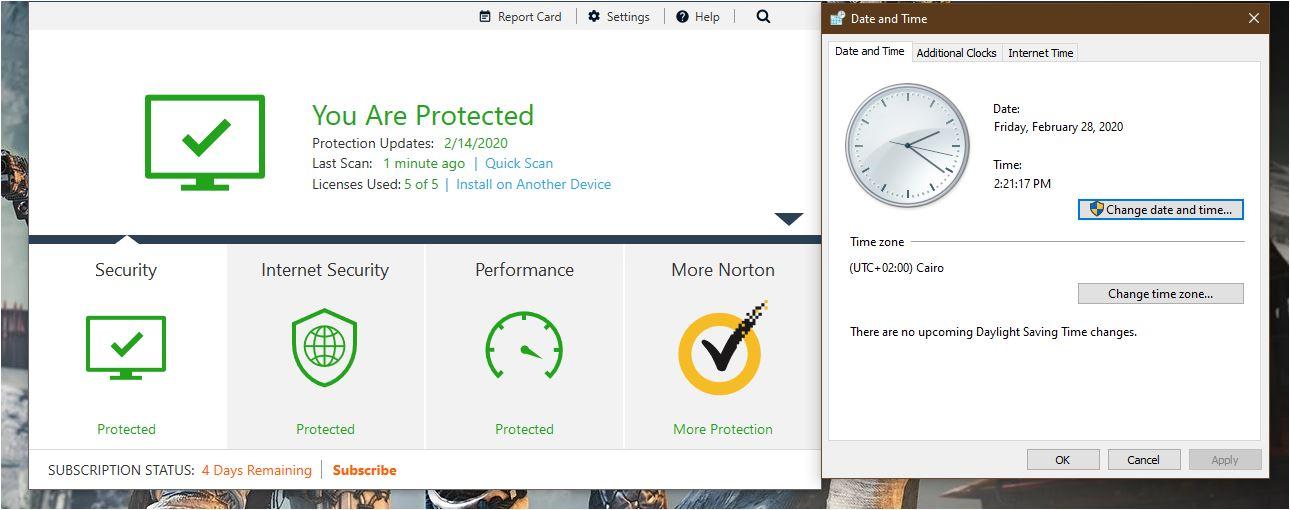Click the Daylight Saving Time notice text
Image resolution: width=1290 pixels, height=510 pixels.
[993, 331]
